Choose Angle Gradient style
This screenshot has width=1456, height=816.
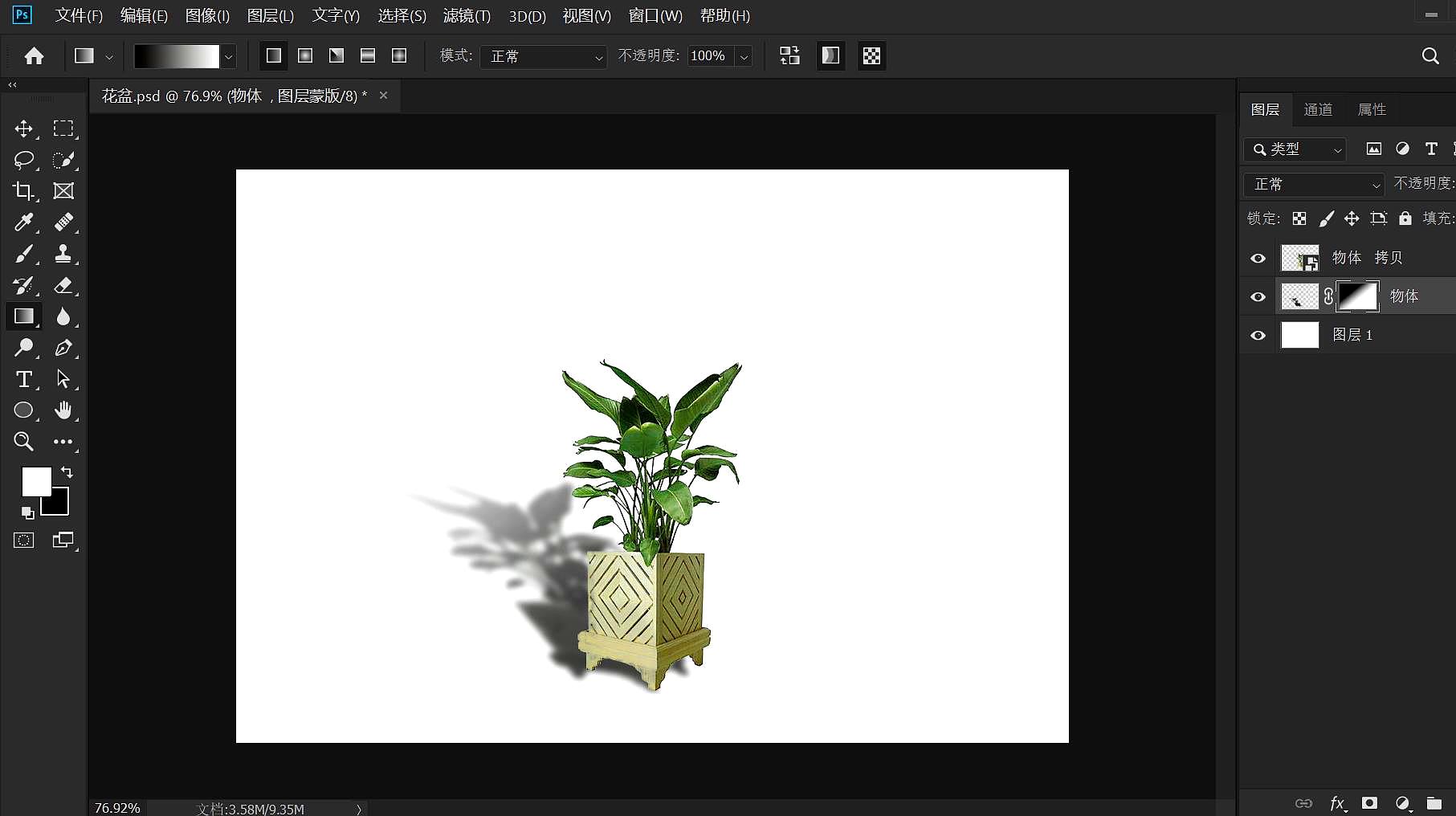[336, 55]
